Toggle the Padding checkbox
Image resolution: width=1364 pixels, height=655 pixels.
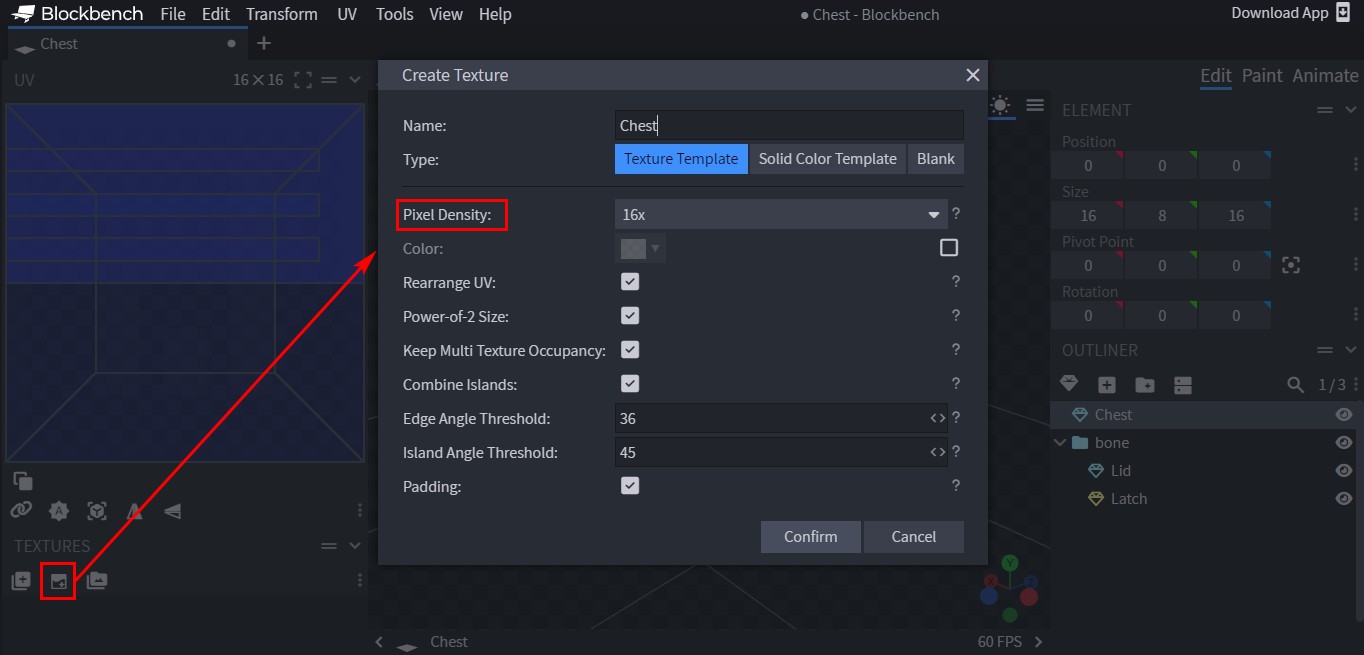pos(630,486)
